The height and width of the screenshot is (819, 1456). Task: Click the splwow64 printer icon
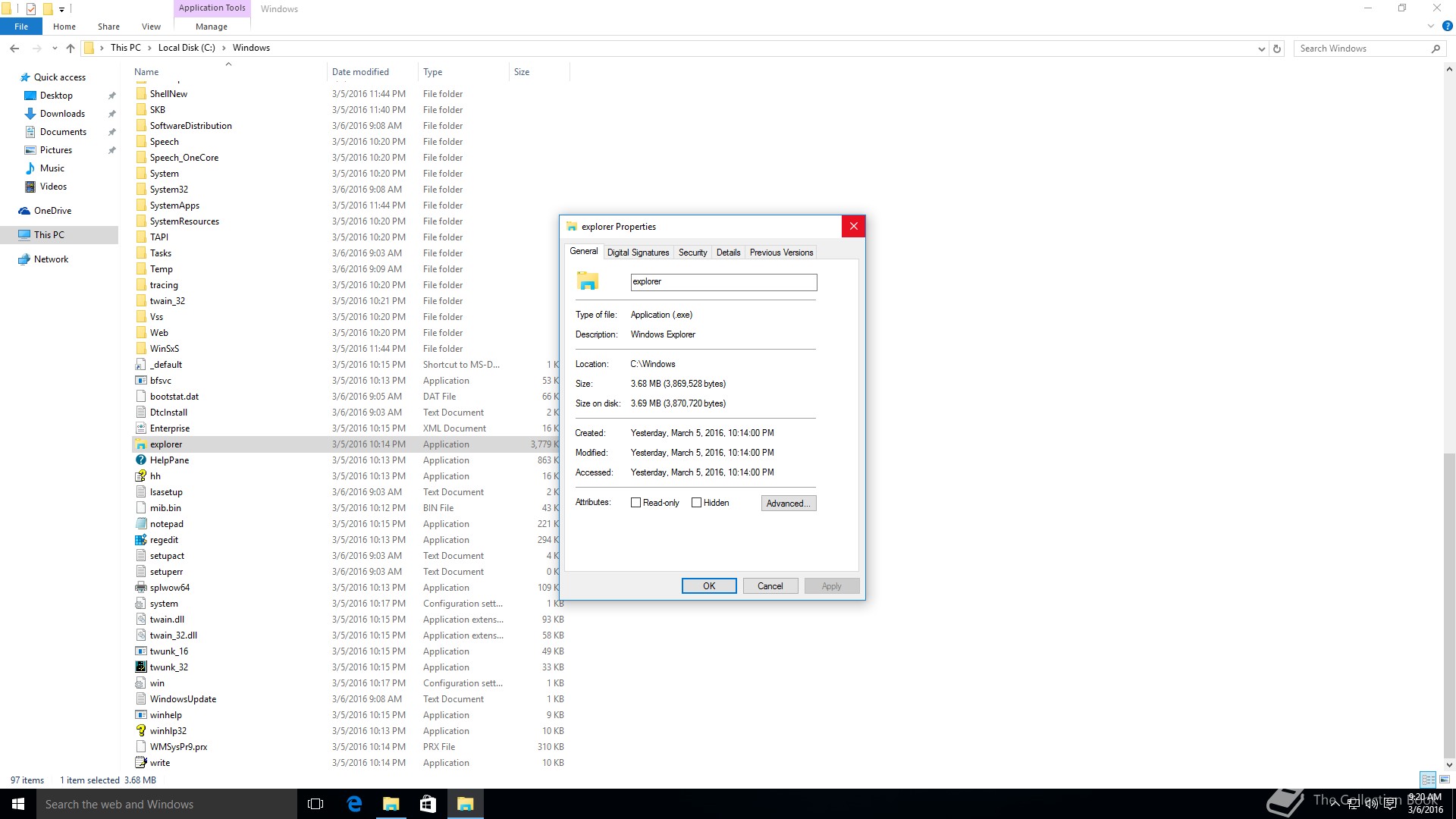(140, 588)
